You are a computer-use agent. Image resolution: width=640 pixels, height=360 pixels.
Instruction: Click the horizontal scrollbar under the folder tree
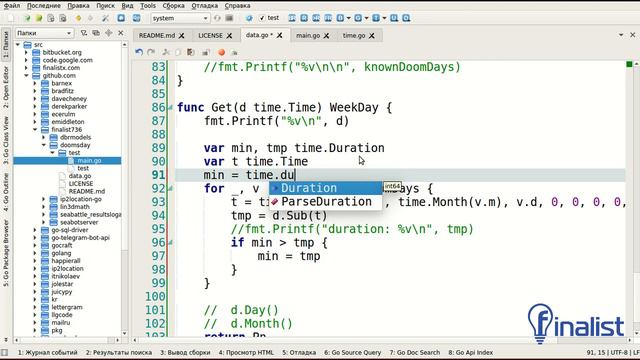[x=67, y=340]
